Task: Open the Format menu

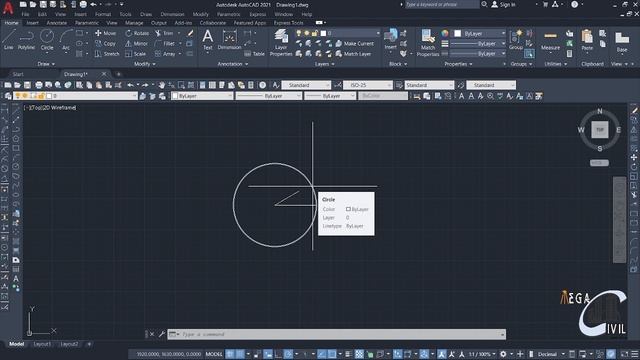Action: point(103,14)
